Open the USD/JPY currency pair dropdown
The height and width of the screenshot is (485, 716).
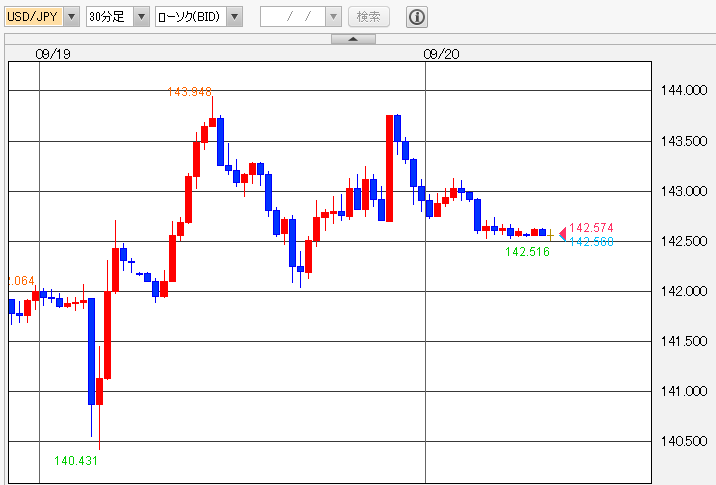71,17
